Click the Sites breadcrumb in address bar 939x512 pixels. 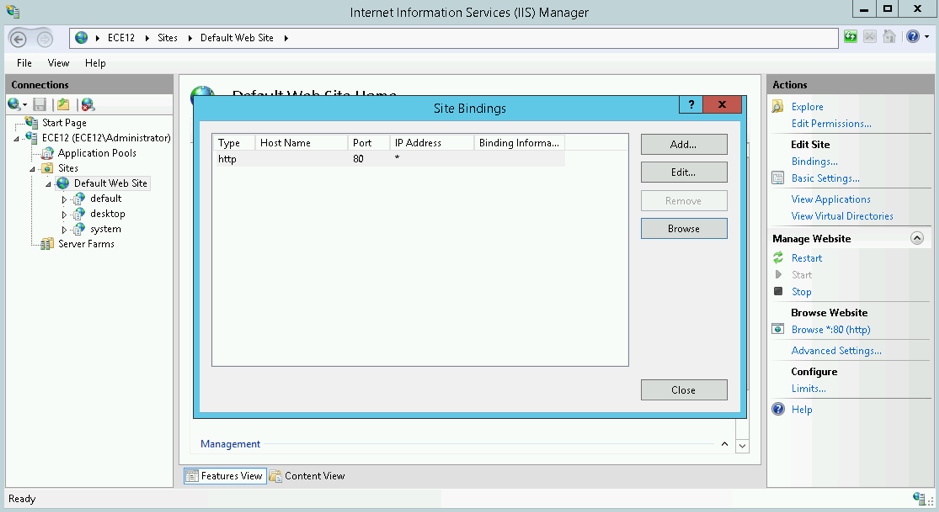click(x=167, y=38)
